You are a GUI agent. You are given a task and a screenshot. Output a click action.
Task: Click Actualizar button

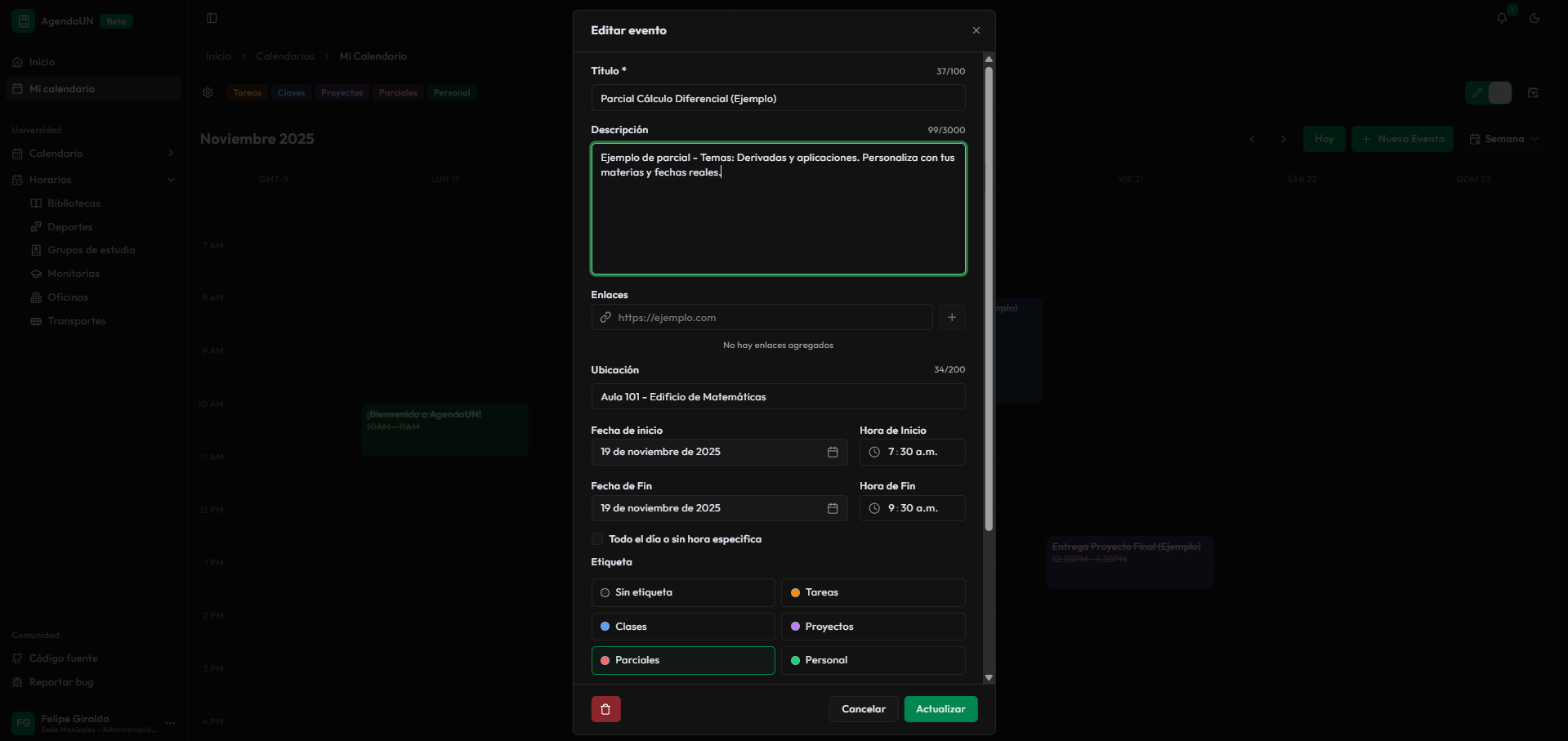click(x=940, y=709)
